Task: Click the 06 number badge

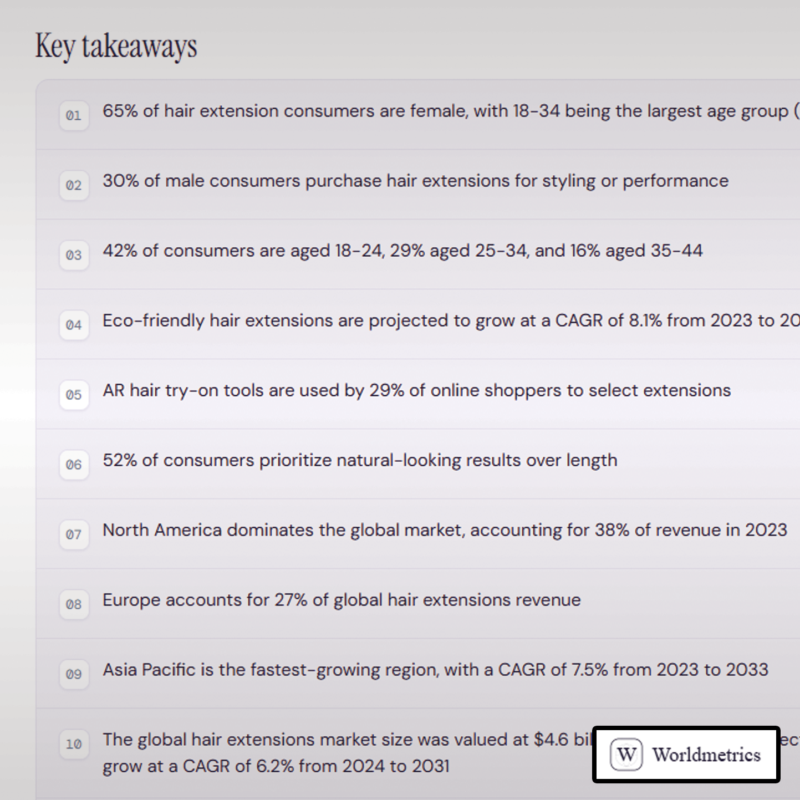Action: tap(74, 465)
